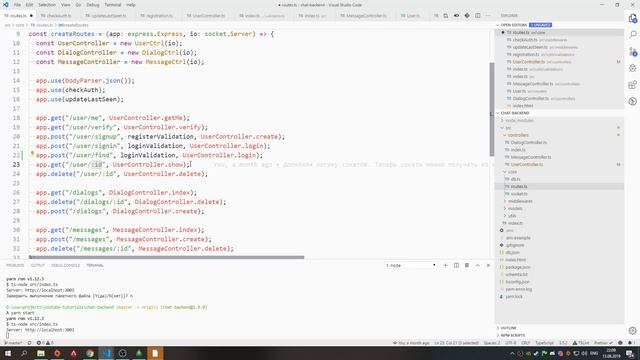
Task: Click the UTF-8 encoding status item
Action: point(511,343)
